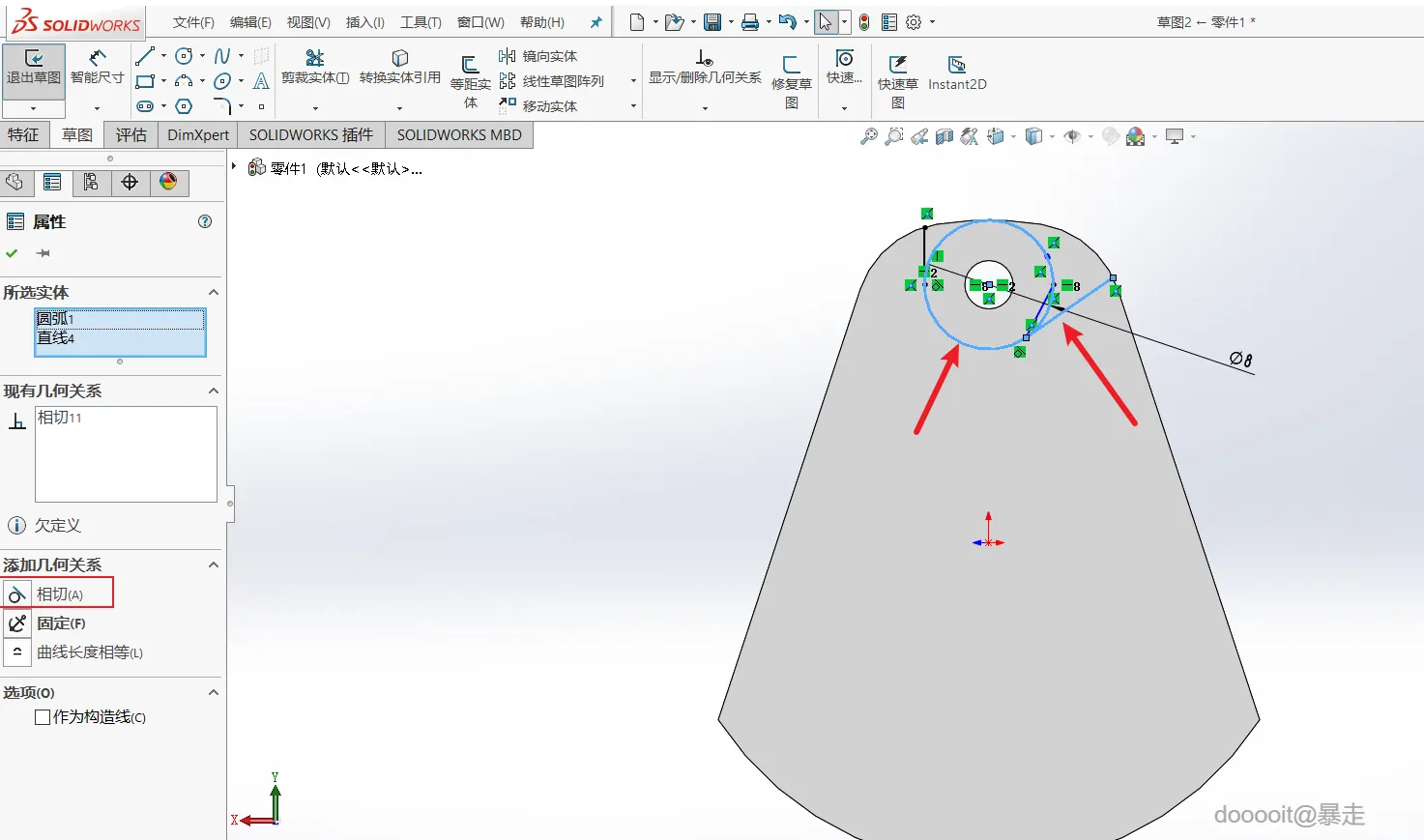Click the green checkmark to confirm

(x=13, y=253)
